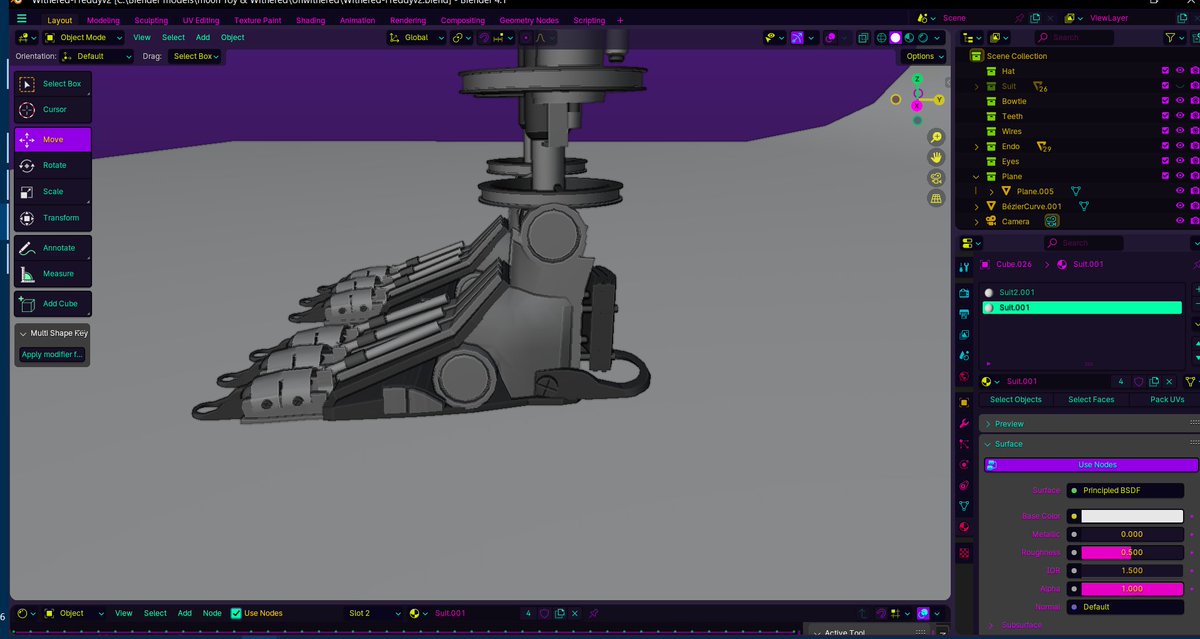Collapse the Plane collection in outliner
Screen dimensions: 1200x639
[x=976, y=177]
